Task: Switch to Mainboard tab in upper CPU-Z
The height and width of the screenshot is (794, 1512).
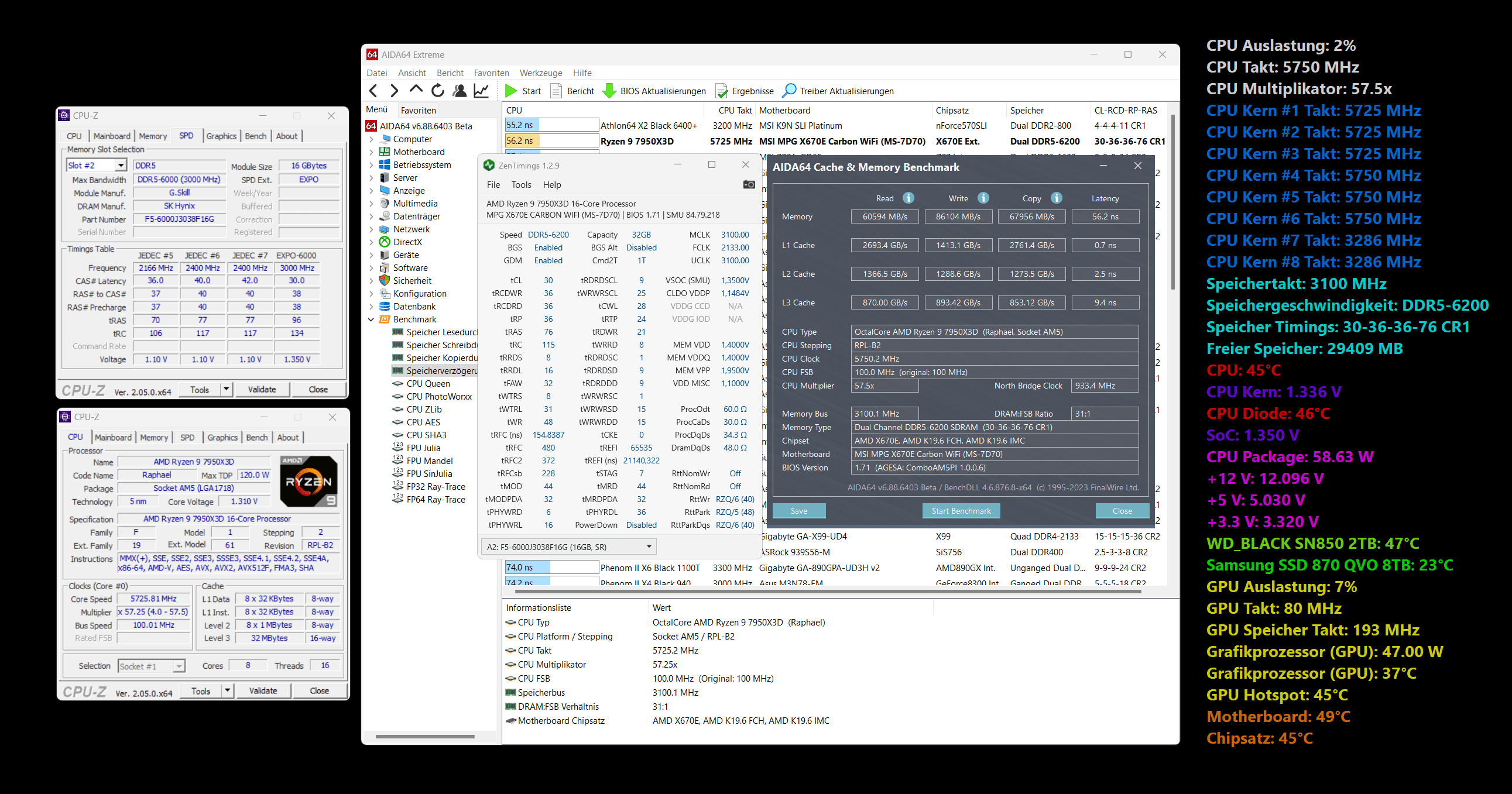Action: [x=112, y=136]
